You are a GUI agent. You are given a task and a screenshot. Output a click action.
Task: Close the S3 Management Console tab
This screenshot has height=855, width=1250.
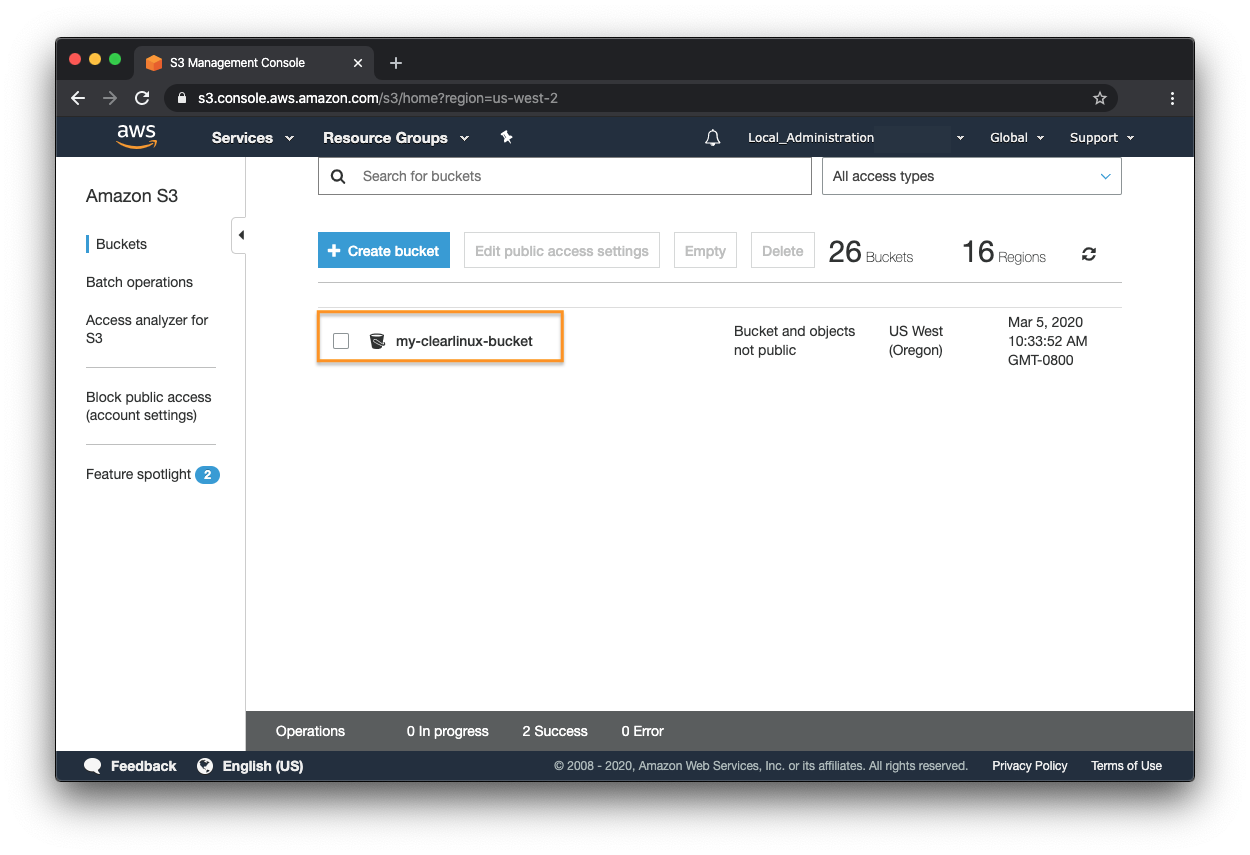[358, 63]
